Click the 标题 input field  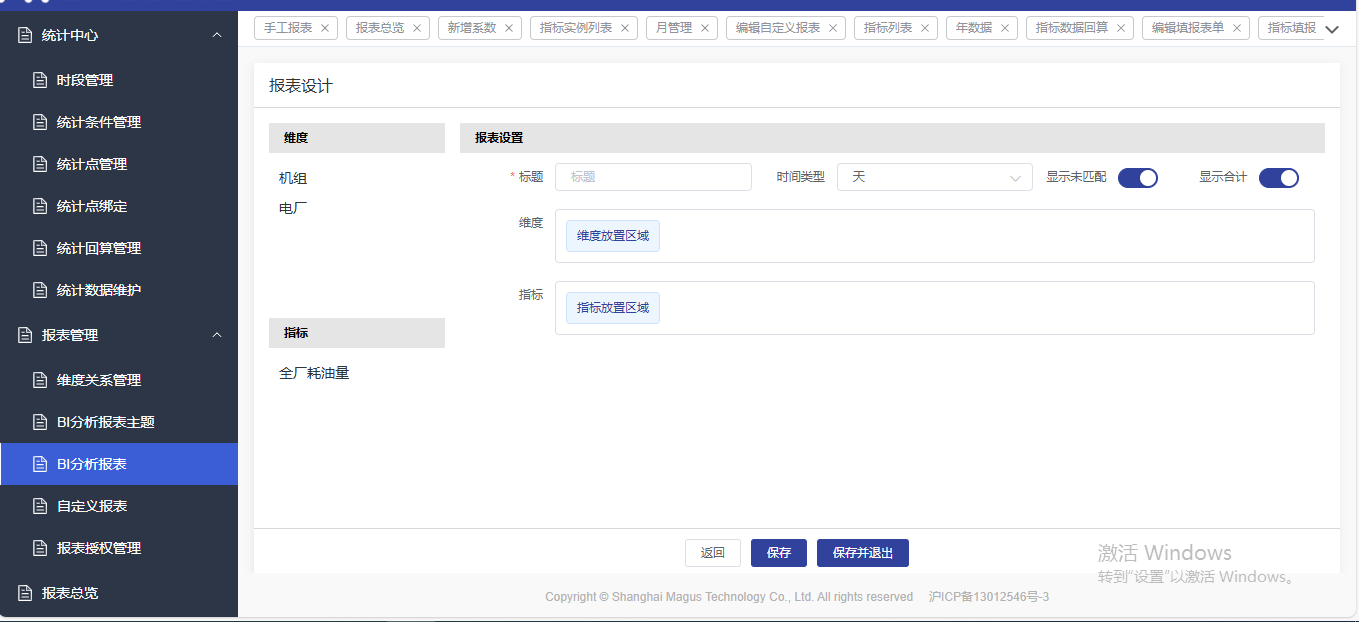coord(653,177)
